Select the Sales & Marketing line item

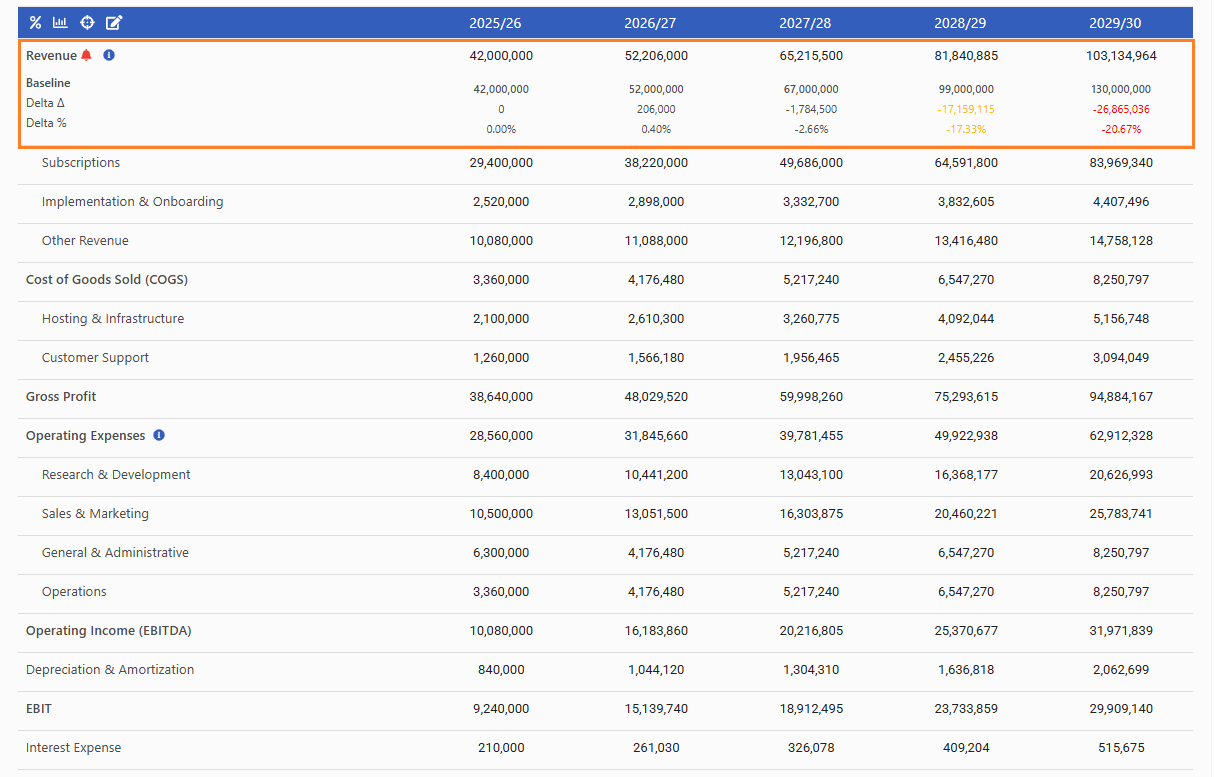pyautogui.click(x=95, y=514)
